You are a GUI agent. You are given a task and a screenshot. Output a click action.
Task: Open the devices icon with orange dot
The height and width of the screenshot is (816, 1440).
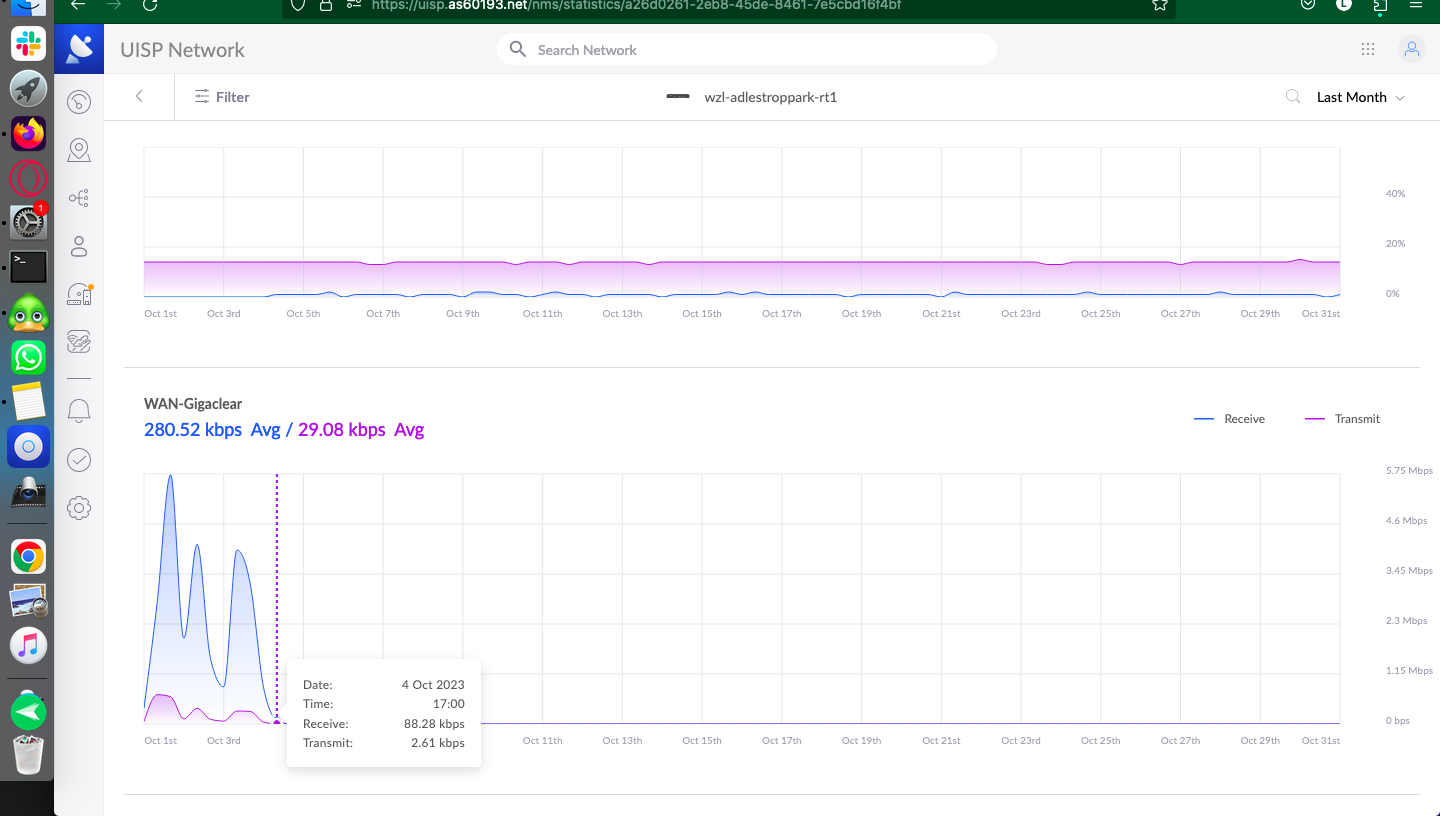click(x=79, y=294)
